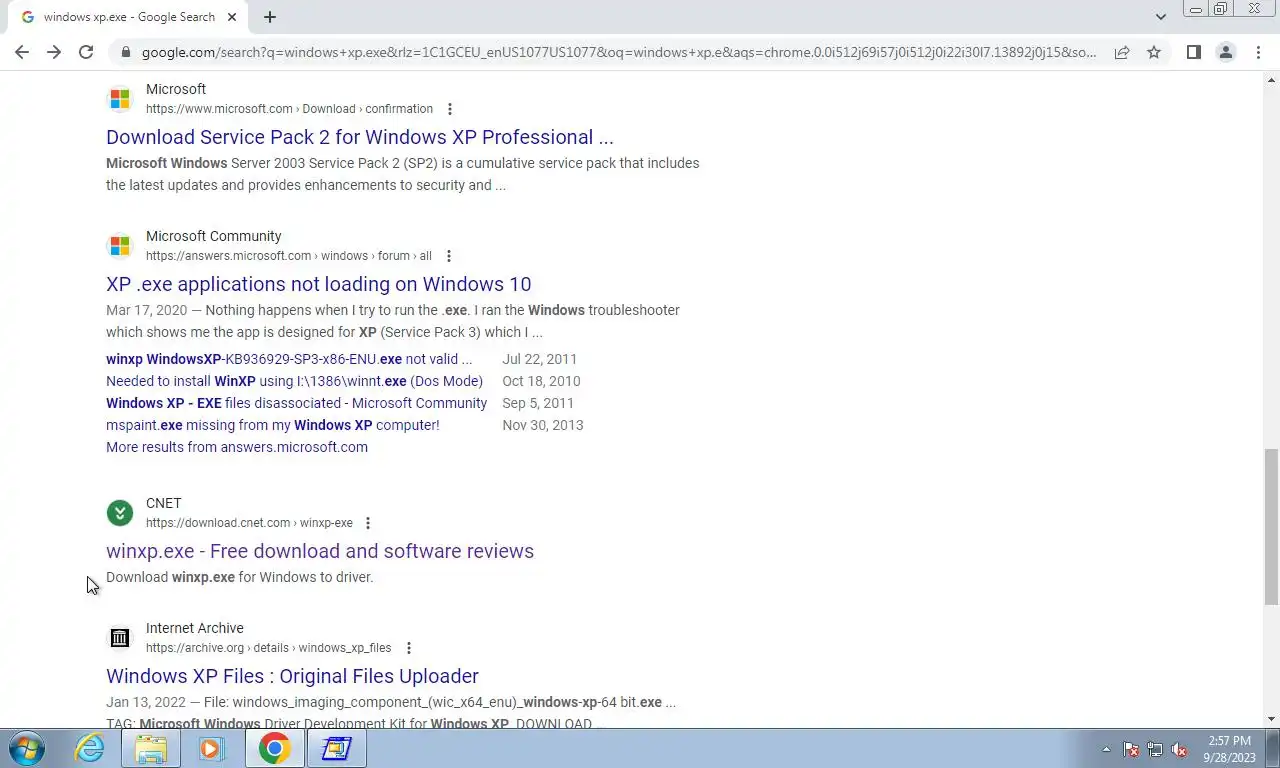Open the Windows Start menu
This screenshot has width=1280, height=768.
(27, 748)
